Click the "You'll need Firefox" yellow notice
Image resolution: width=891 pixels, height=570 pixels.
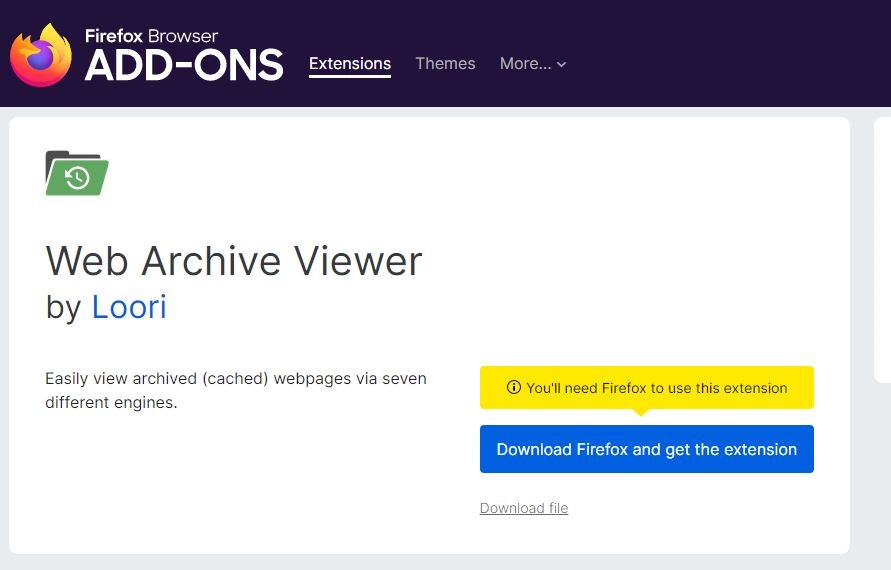pyautogui.click(x=656, y=388)
